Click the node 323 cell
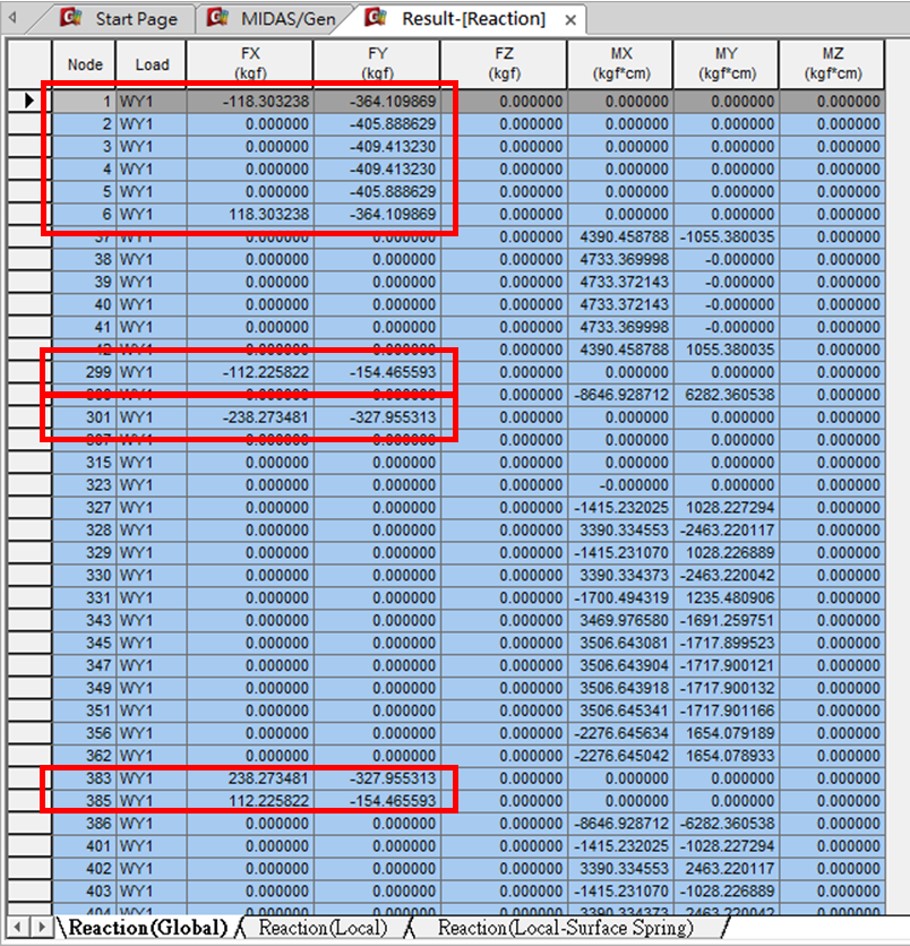This screenshot has height=946, width=910. [84, 485]
